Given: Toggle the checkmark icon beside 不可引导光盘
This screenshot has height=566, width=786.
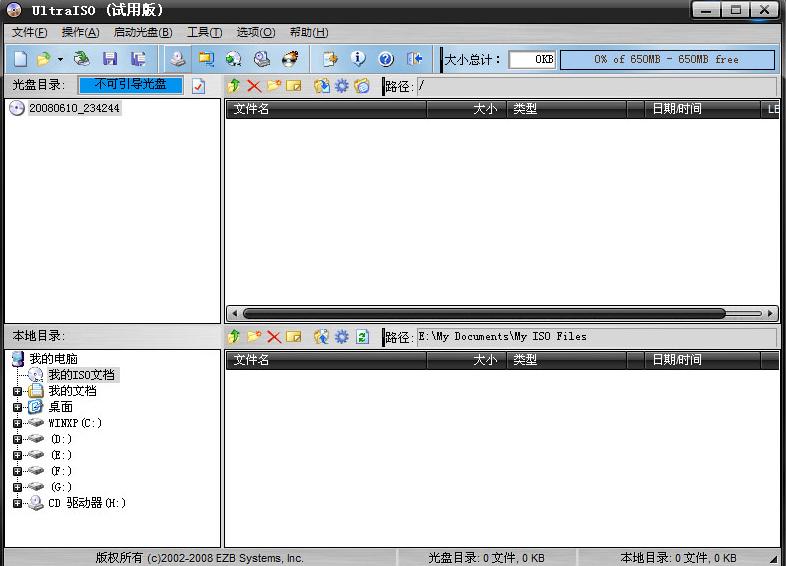Looking at the screenshot, I should [x=198, y=86].
